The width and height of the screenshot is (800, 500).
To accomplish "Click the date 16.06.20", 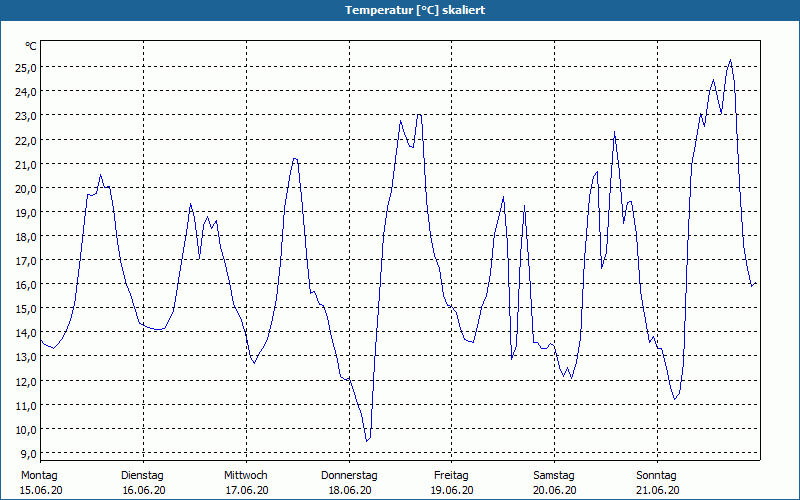I will (144, 490).
